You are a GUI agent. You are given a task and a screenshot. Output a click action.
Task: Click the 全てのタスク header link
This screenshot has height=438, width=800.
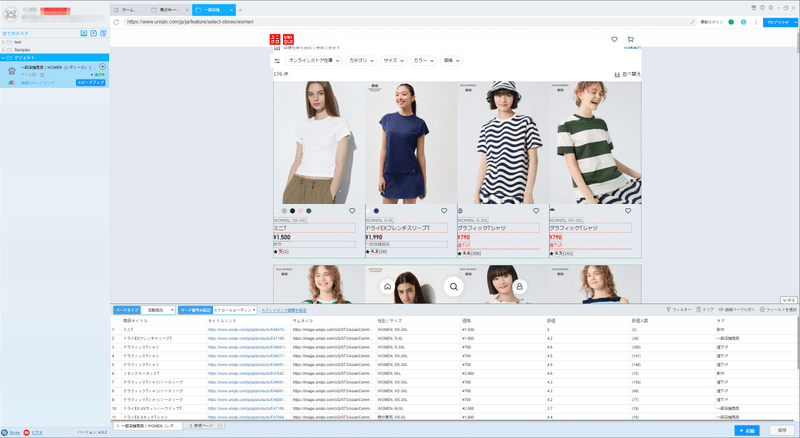coord(15,34)
